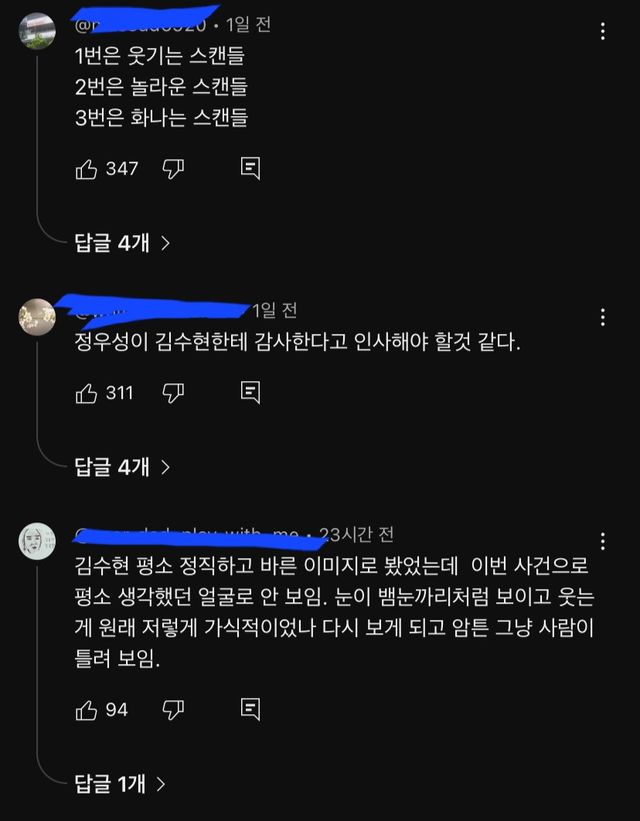Like the 정우성 김수현 comment
The image size is (640, 821).
click(x=86, y=393)
